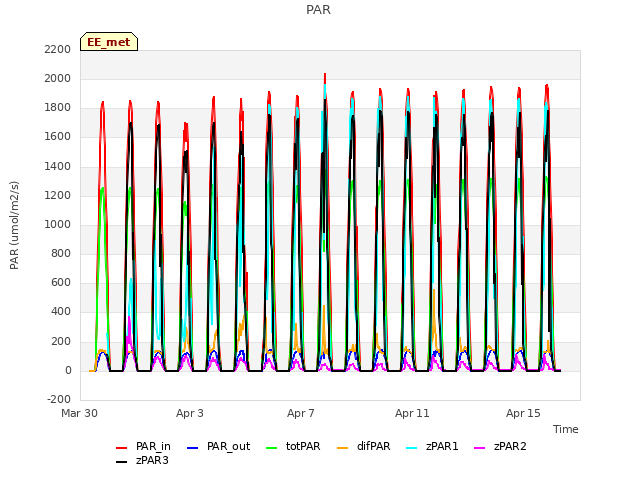Click the red PAR_in legend swatch
640x480 pixels.
(122, 448)
